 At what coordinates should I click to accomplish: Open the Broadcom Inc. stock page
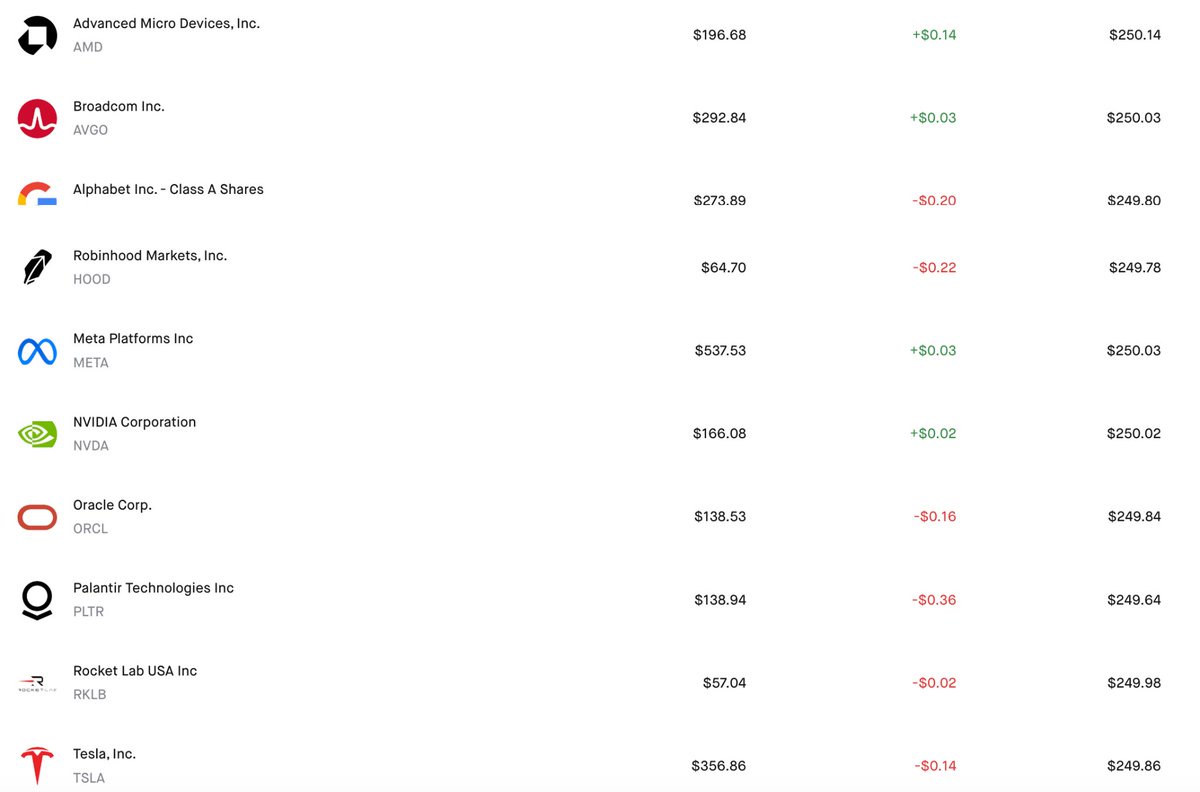[x=118, y=106]
